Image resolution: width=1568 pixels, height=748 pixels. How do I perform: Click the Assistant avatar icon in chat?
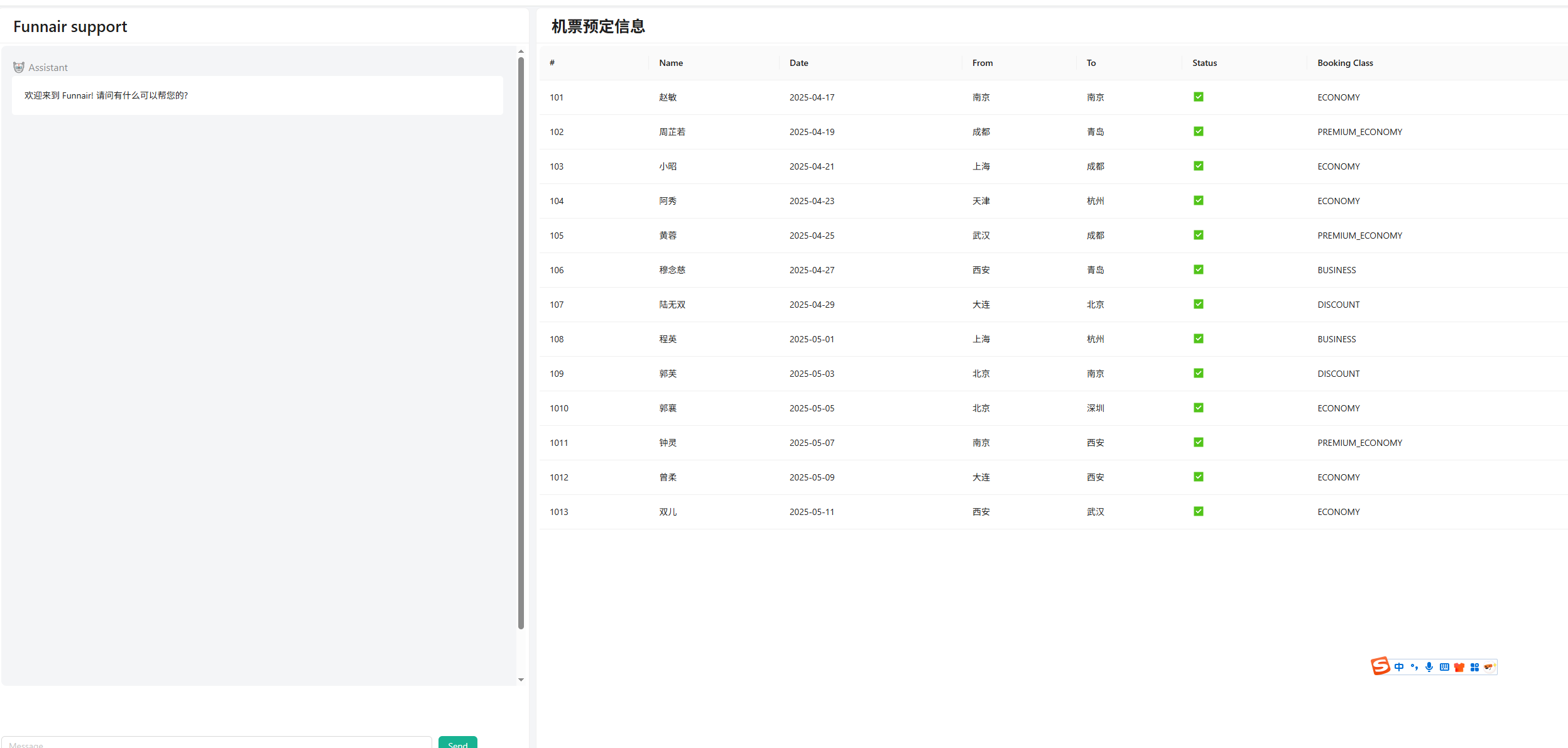pyautogui.click(x=19, y=67)
